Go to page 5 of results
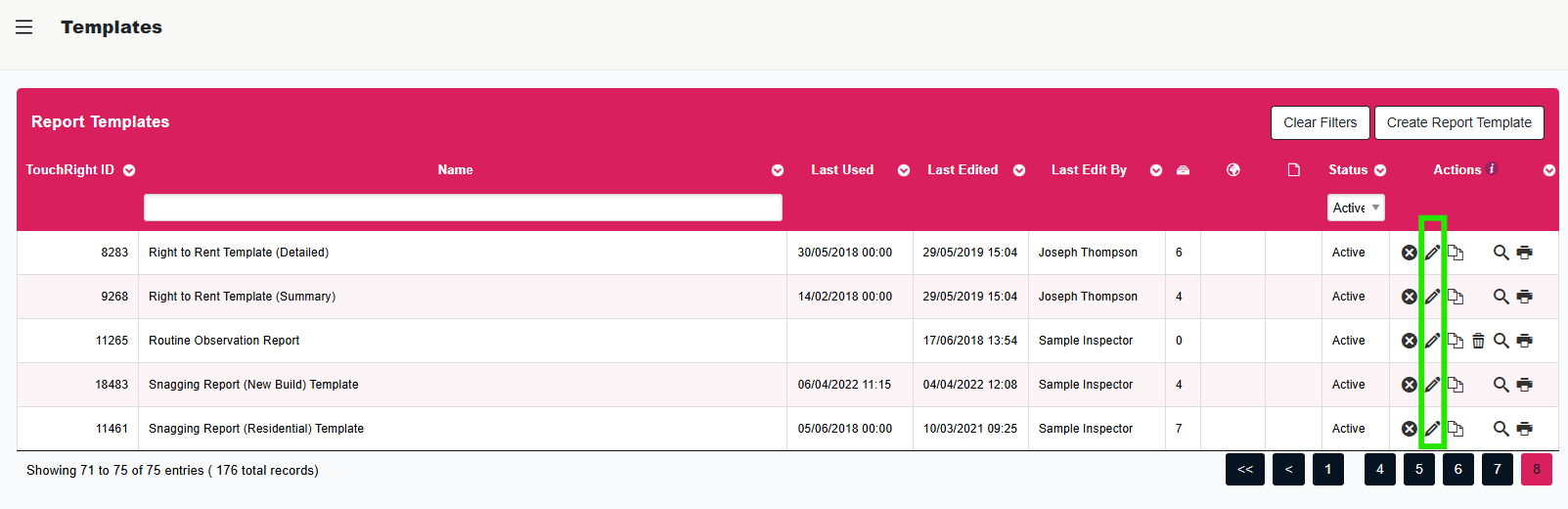The width and height of the screenshot is (1568, 509). click(1418, 469)
